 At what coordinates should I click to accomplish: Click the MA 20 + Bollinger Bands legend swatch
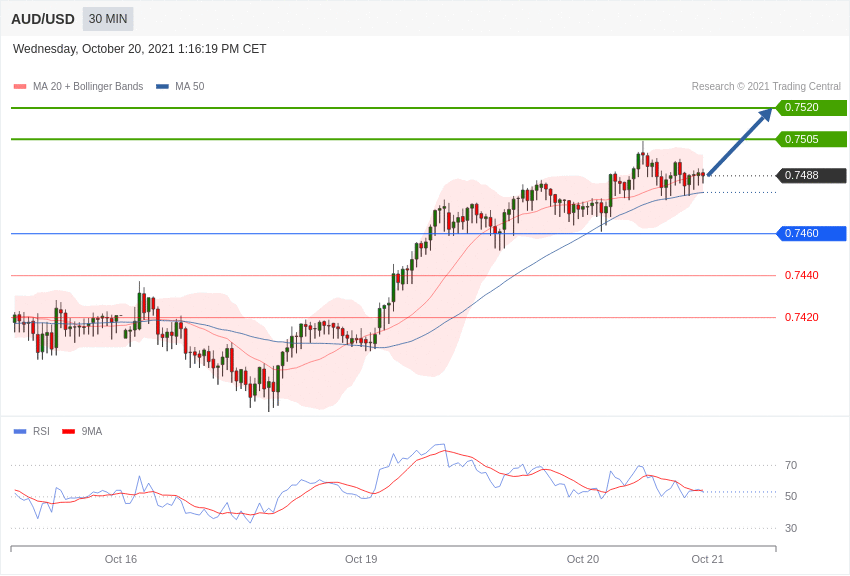tap(20, 86)
